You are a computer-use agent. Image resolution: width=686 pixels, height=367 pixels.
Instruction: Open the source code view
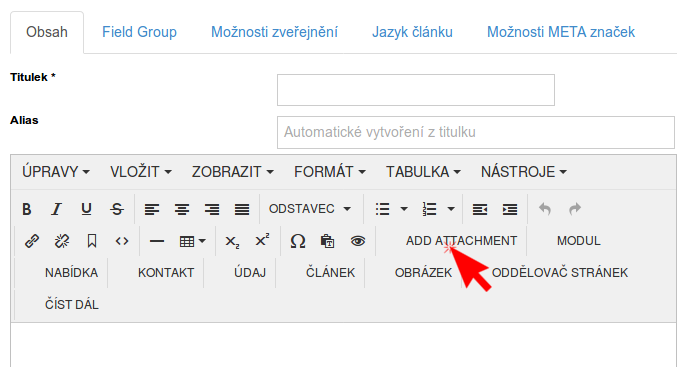point(122,241)
